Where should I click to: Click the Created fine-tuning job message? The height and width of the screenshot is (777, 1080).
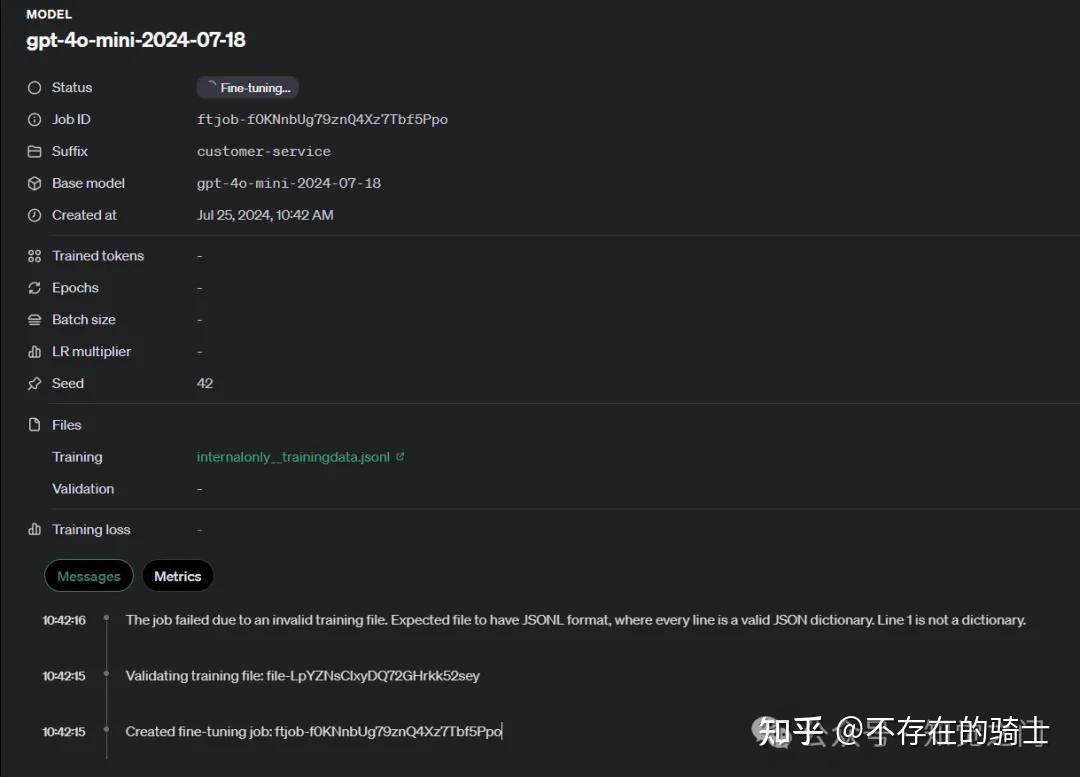coord(313,732)
